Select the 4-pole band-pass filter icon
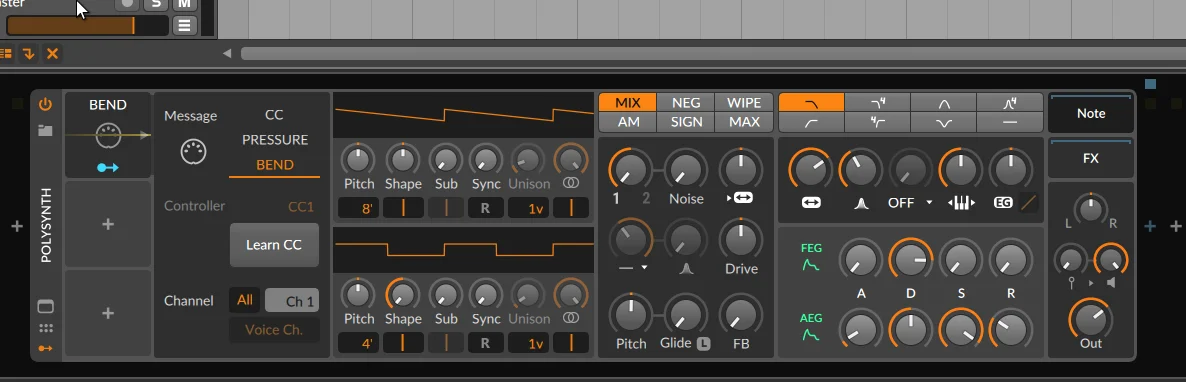Image resolution: width=1186 pixels, height=382 pixels. pyautogui.click(x=1009, y=103)
